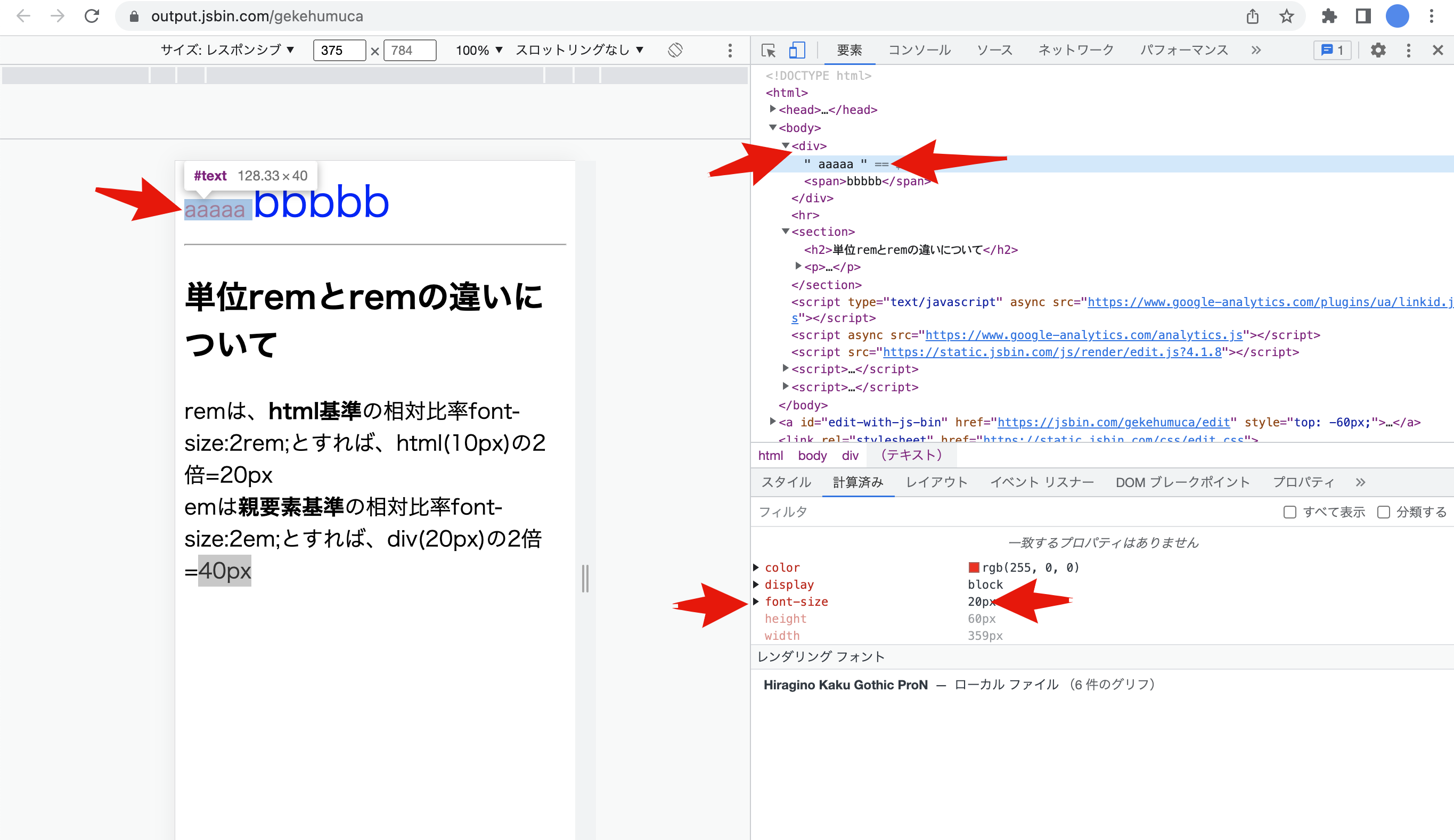Show more DevTools panels chevron
The height and width of the screenshot is (840, 1454).
(x=1256, y=50)
